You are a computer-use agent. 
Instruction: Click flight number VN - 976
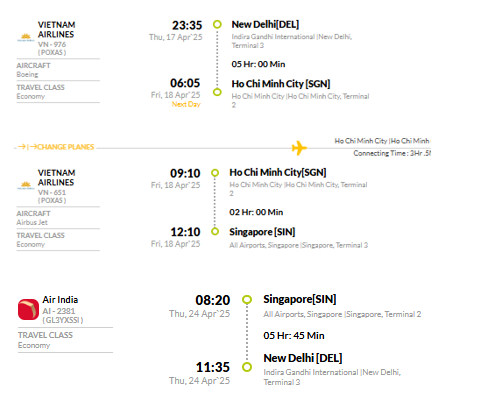pos(52,44)
